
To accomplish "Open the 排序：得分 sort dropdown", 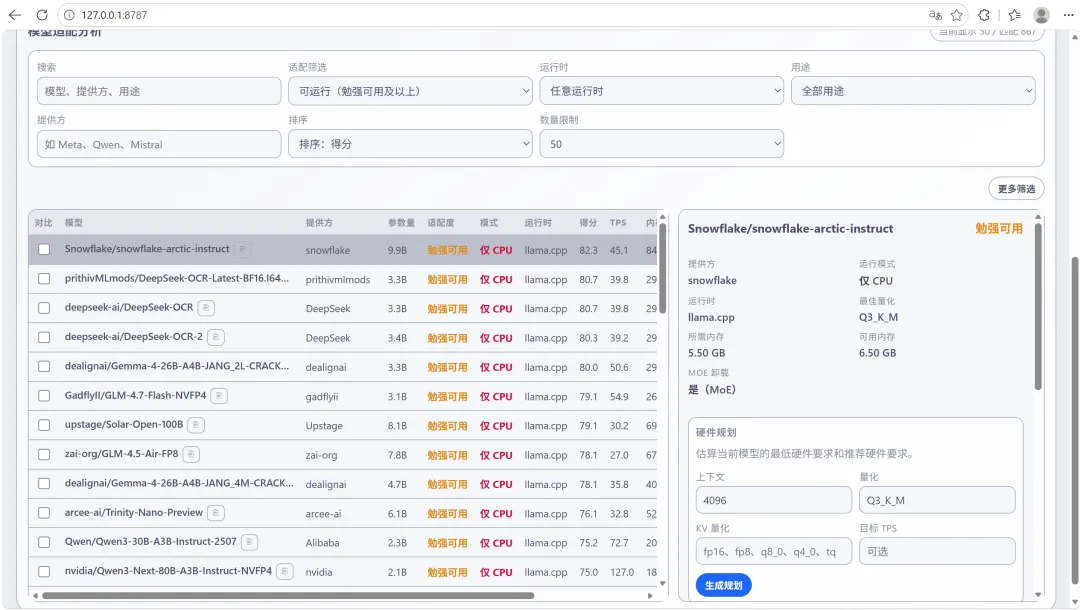I will [x=410, y=144].
